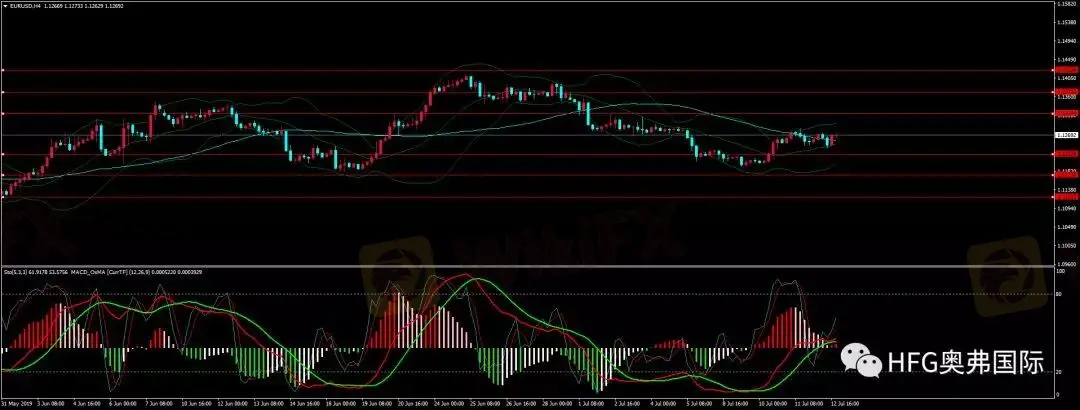Open the chart menu triangle beside EURUSD,H4

coord(6,4)
